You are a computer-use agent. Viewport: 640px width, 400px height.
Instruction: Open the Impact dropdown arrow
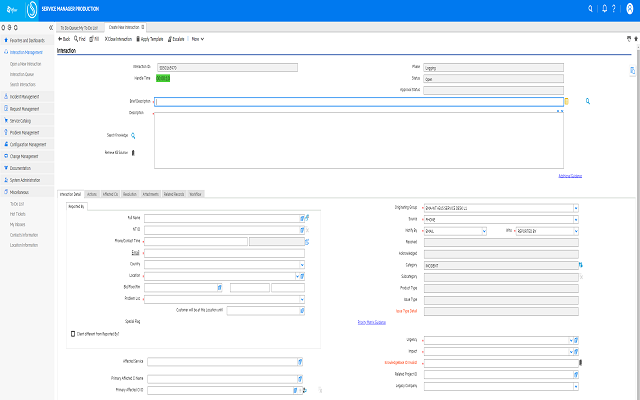(x=571, y=352)
